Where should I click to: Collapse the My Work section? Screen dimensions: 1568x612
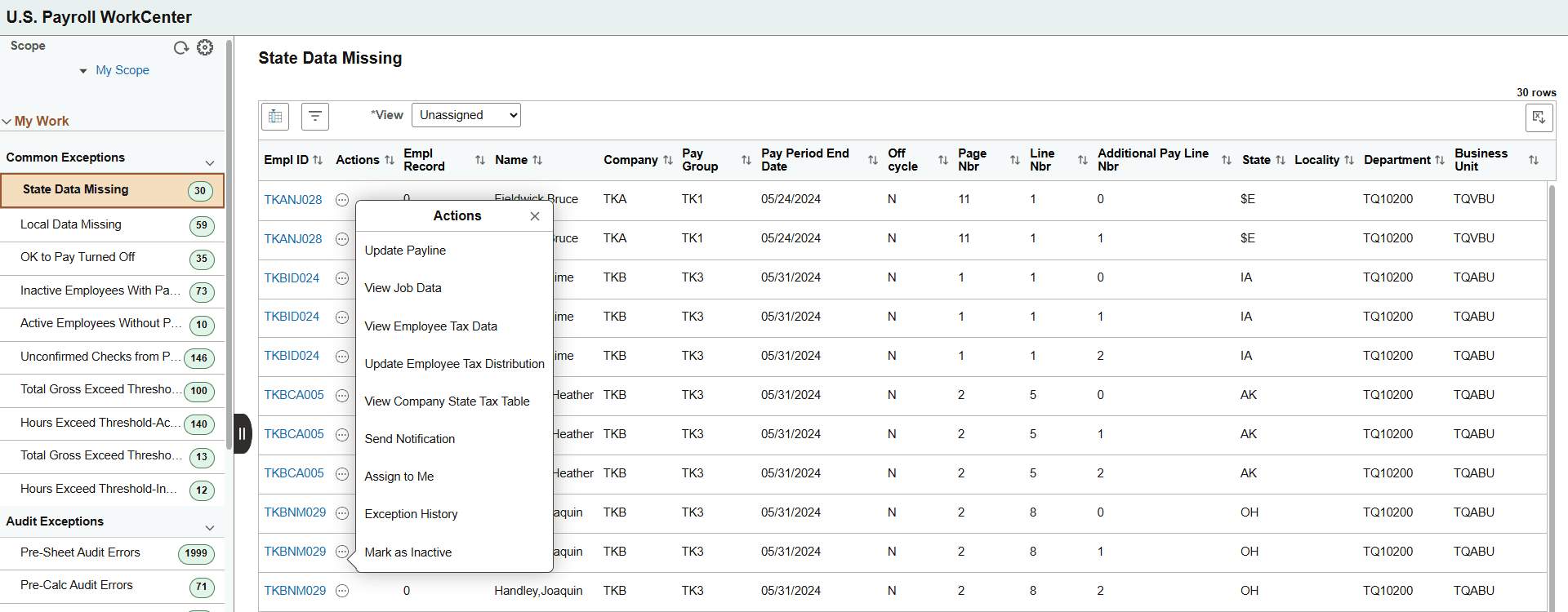coord(7,122)
